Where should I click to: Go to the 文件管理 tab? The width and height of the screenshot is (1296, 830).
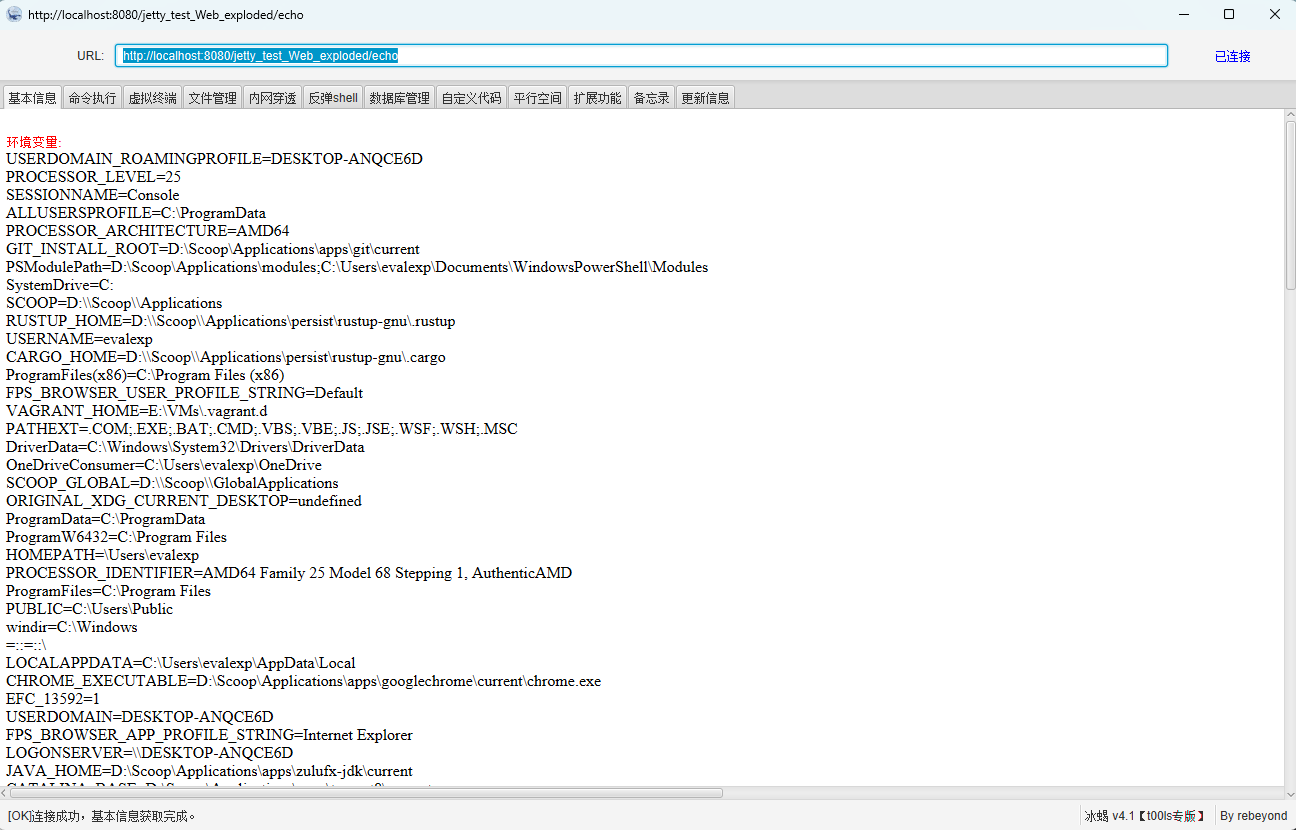212,98
